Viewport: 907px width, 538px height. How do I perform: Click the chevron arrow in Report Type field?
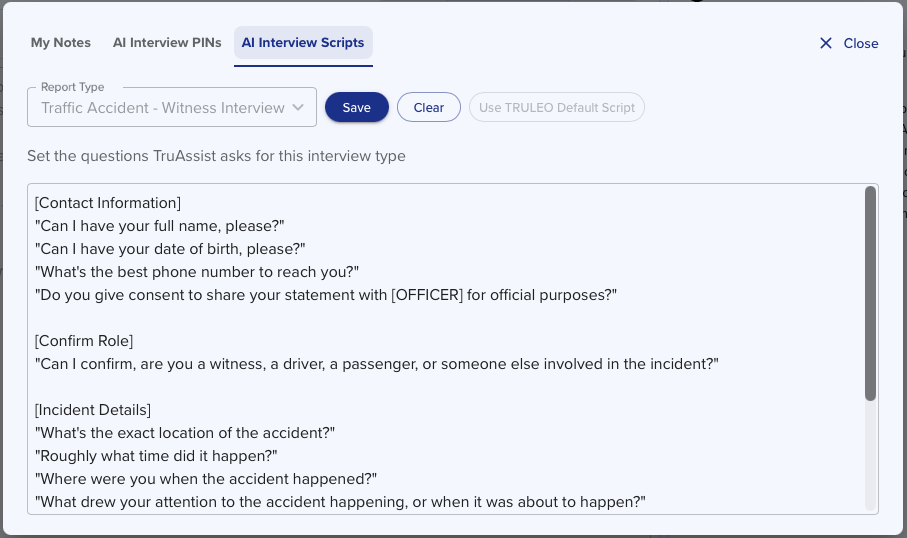(x=298, y=108)
